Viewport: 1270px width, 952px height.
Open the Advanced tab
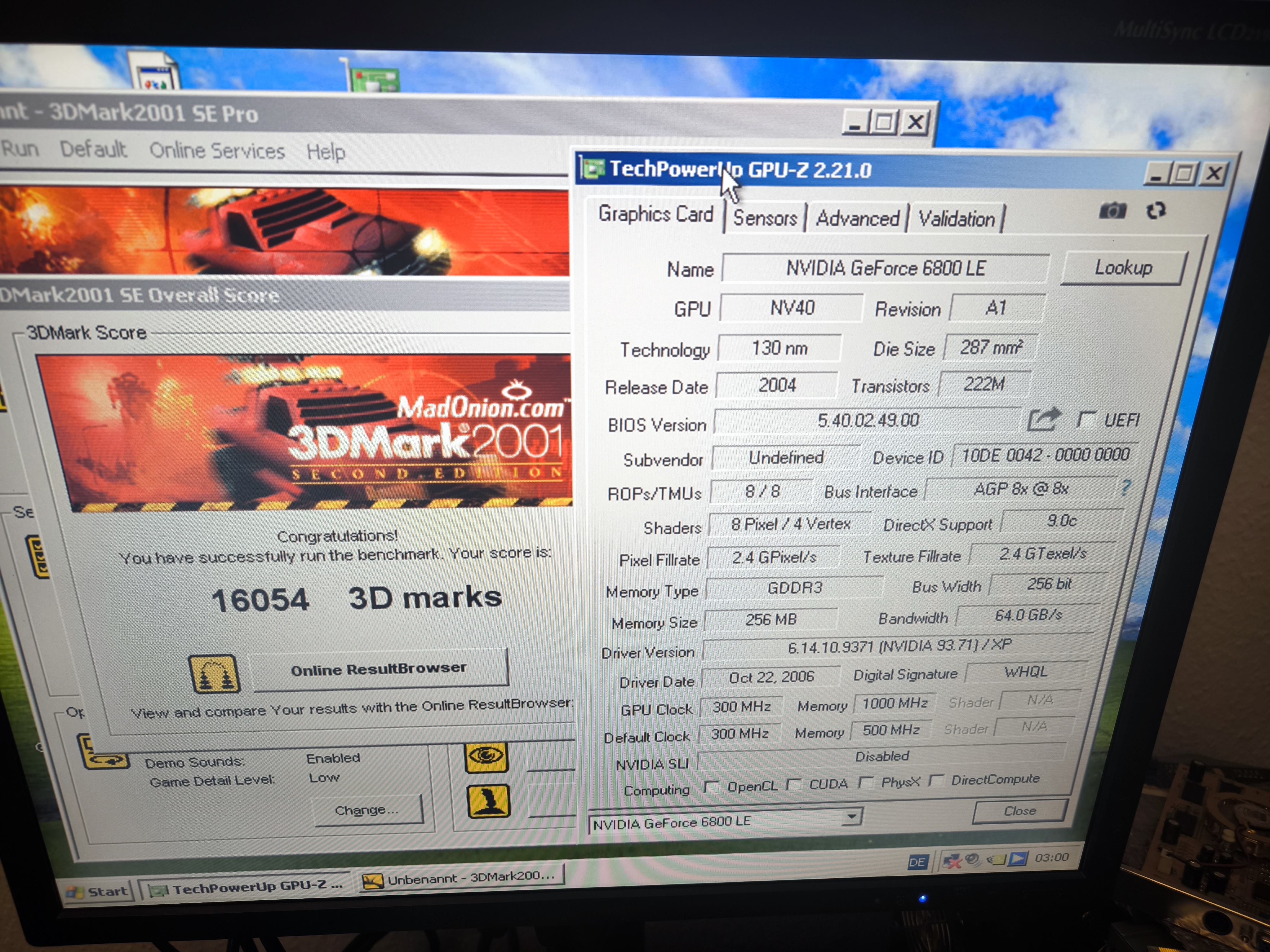pos(857,219)
